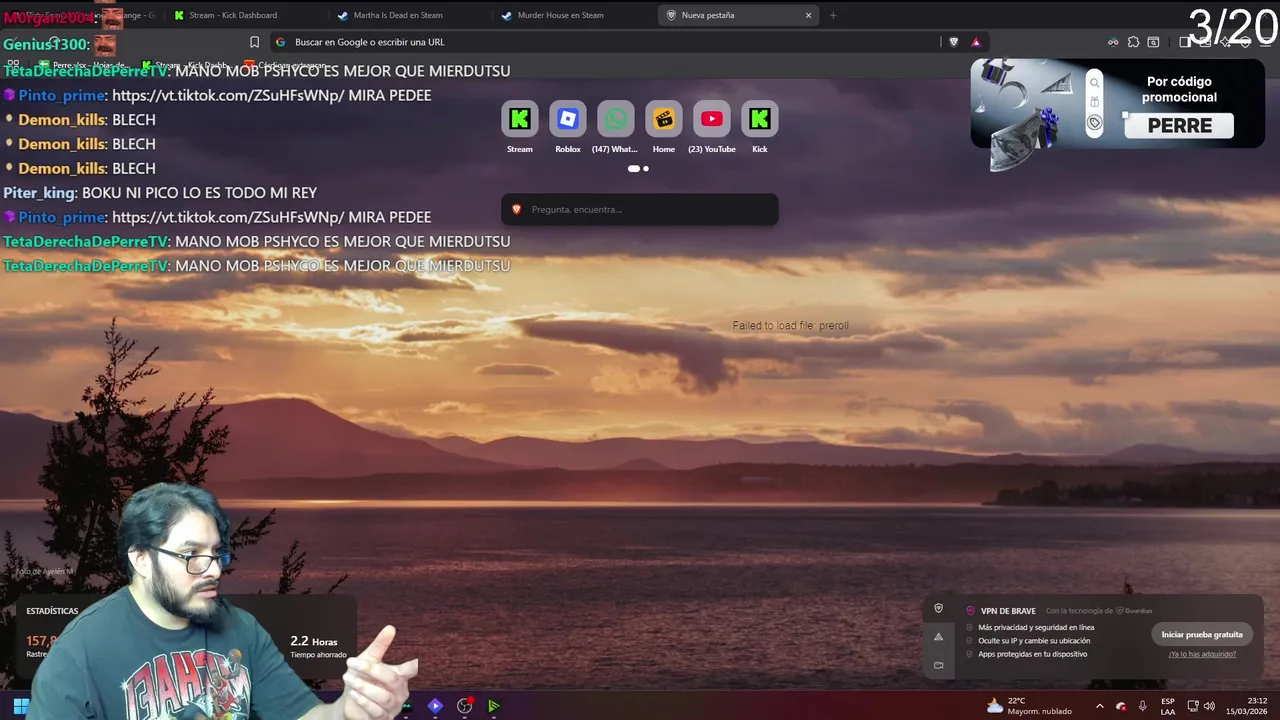Viewport: 1280px width, 720px height.
Task: Click Por código promocional ad text
Action: pos(1180,89)
